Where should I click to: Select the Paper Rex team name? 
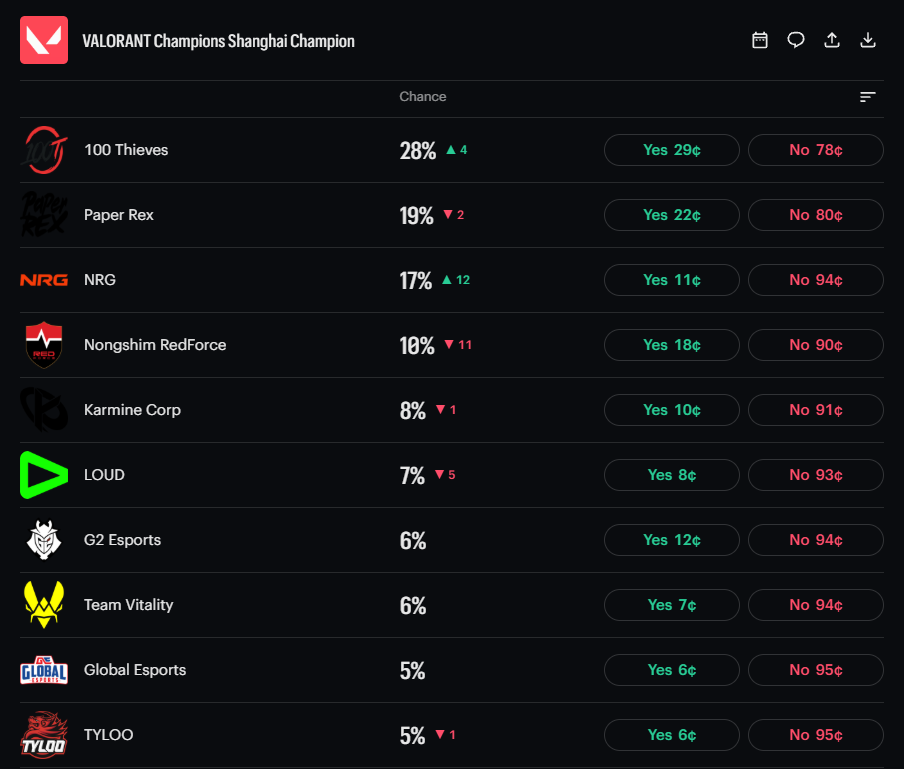[119, 215]
